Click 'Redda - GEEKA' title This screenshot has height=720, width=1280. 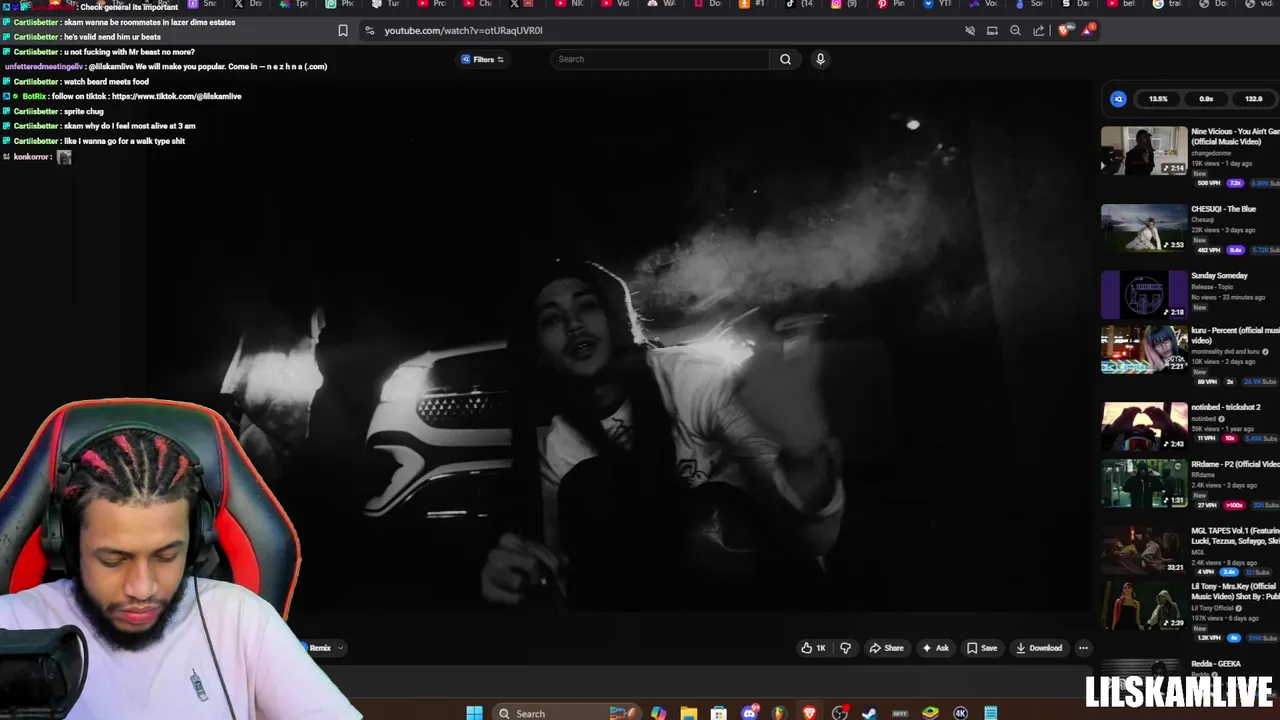(1216, 664)
